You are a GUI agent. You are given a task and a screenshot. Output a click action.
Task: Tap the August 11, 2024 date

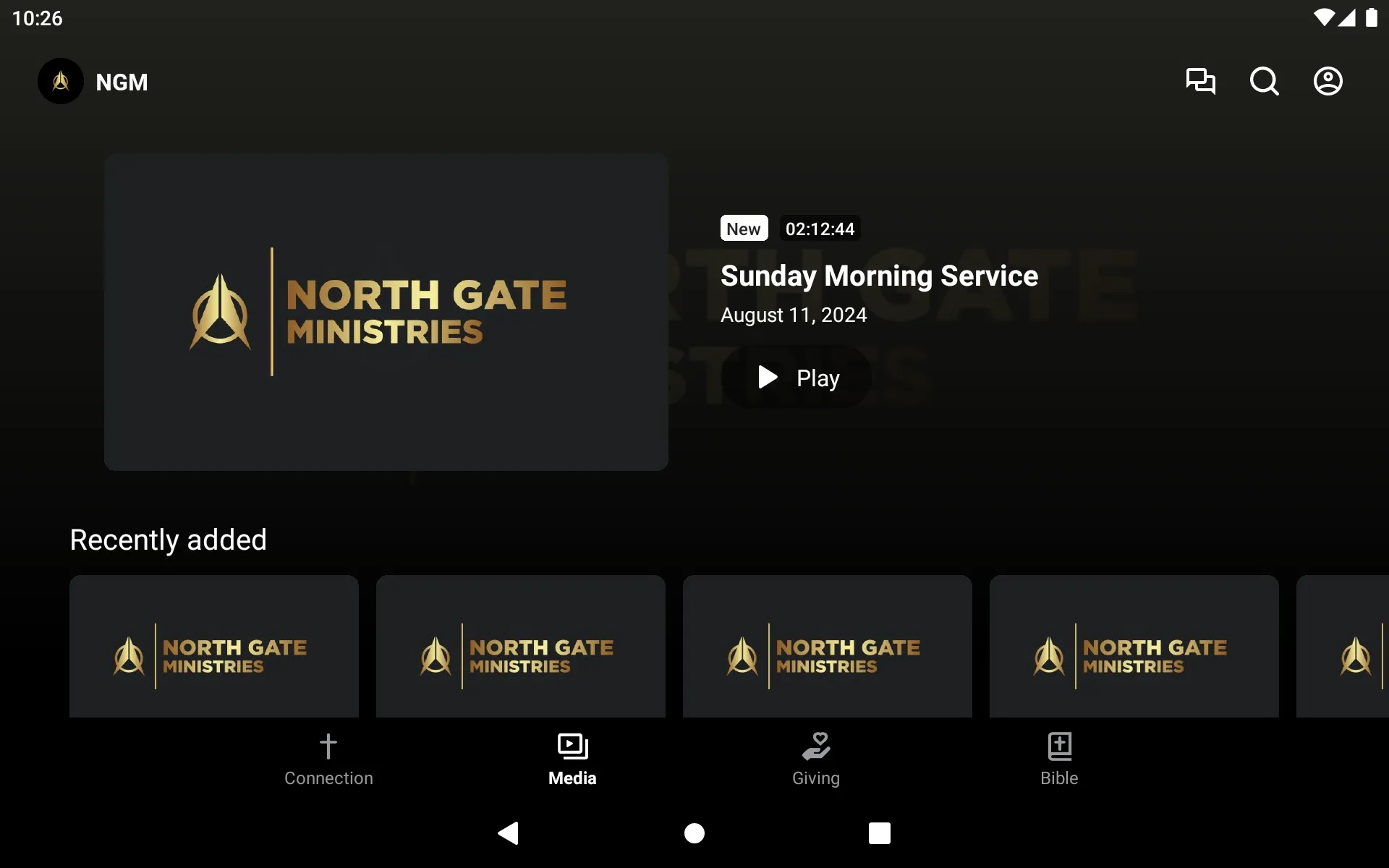coord(794,315)
